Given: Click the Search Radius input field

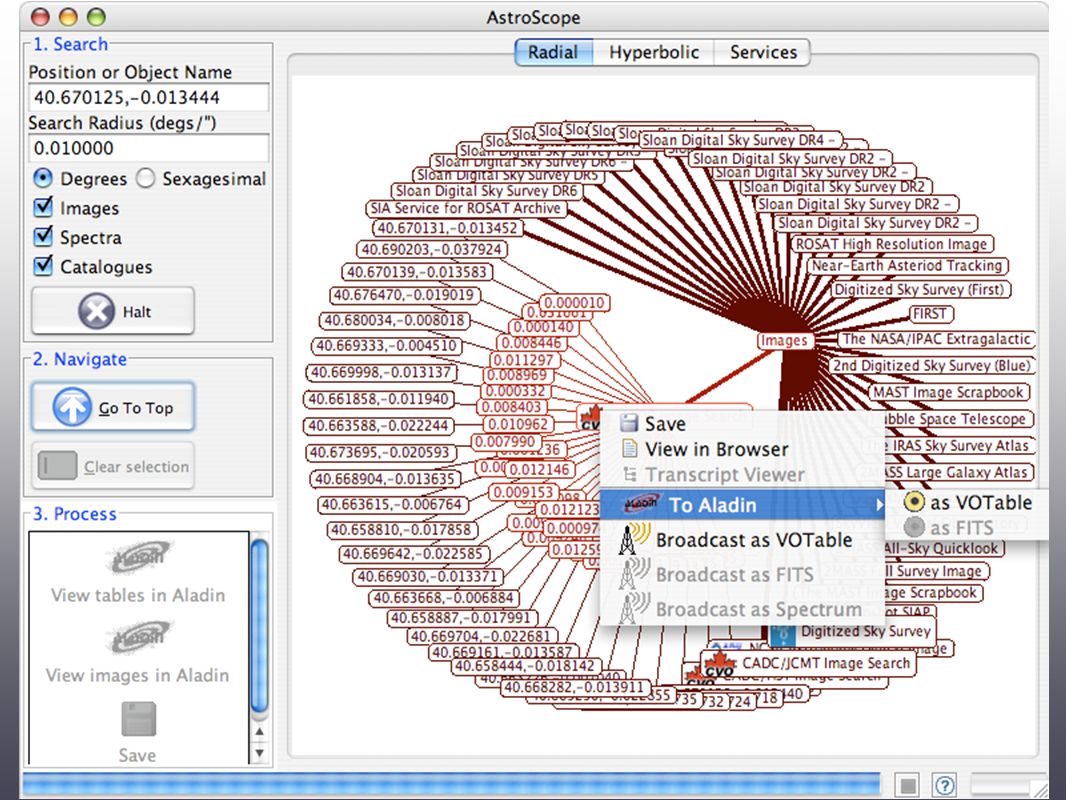Looking at the screenshot, I should pyautogui.click(x=149, y=148).
